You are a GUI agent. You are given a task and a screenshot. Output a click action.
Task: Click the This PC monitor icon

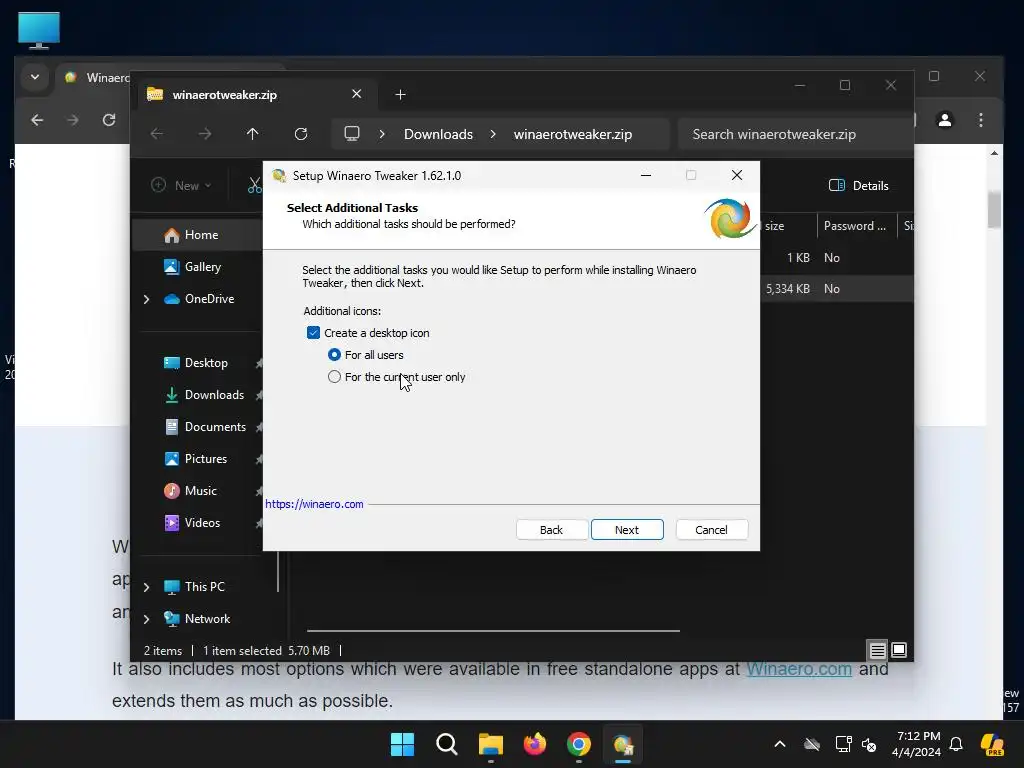pyautogui.click(x=172, y=587)
